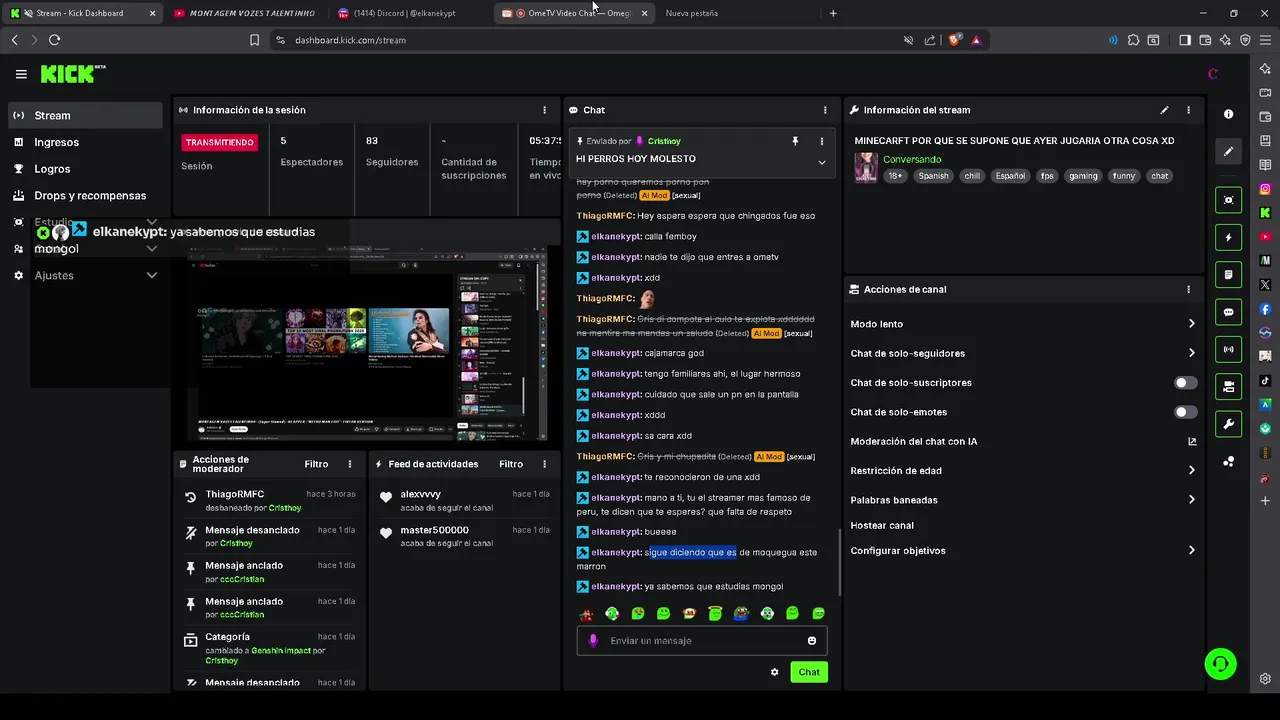The height and width of the screenshot is (720, 1280).
Task: Open options menu of pinned message
Action: [822, 141]
